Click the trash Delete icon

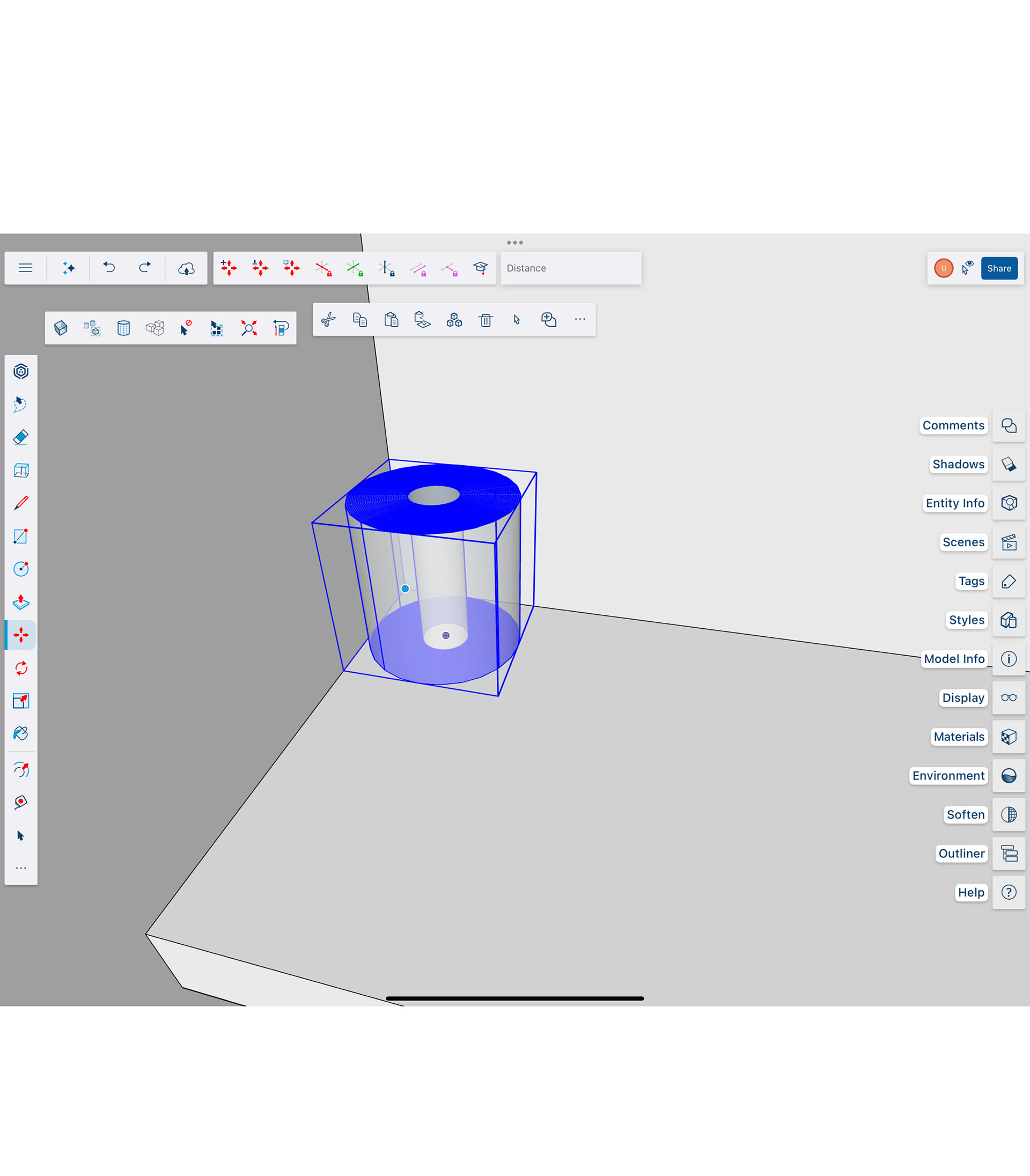[485, 320]
